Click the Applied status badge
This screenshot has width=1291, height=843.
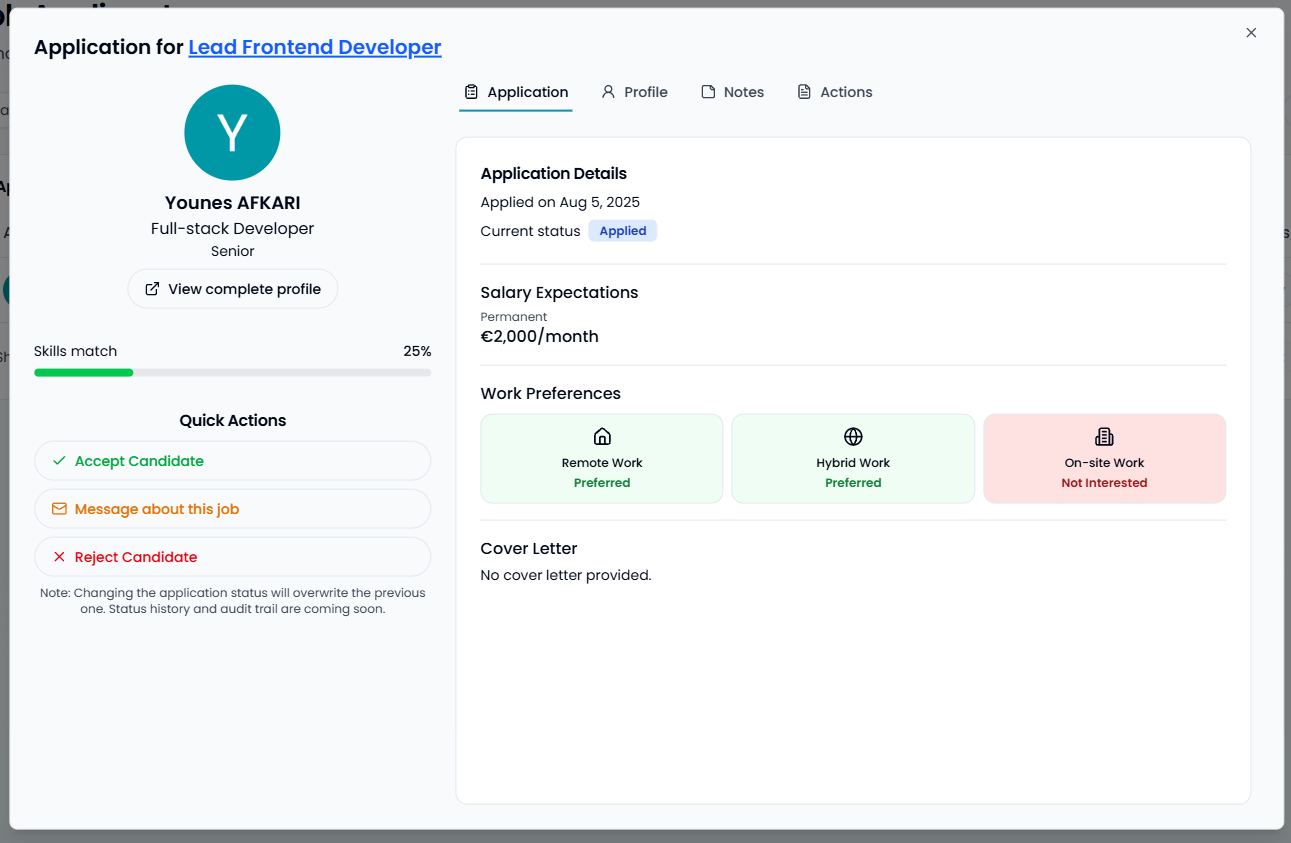pyautogui.click(x=622, y=230)
